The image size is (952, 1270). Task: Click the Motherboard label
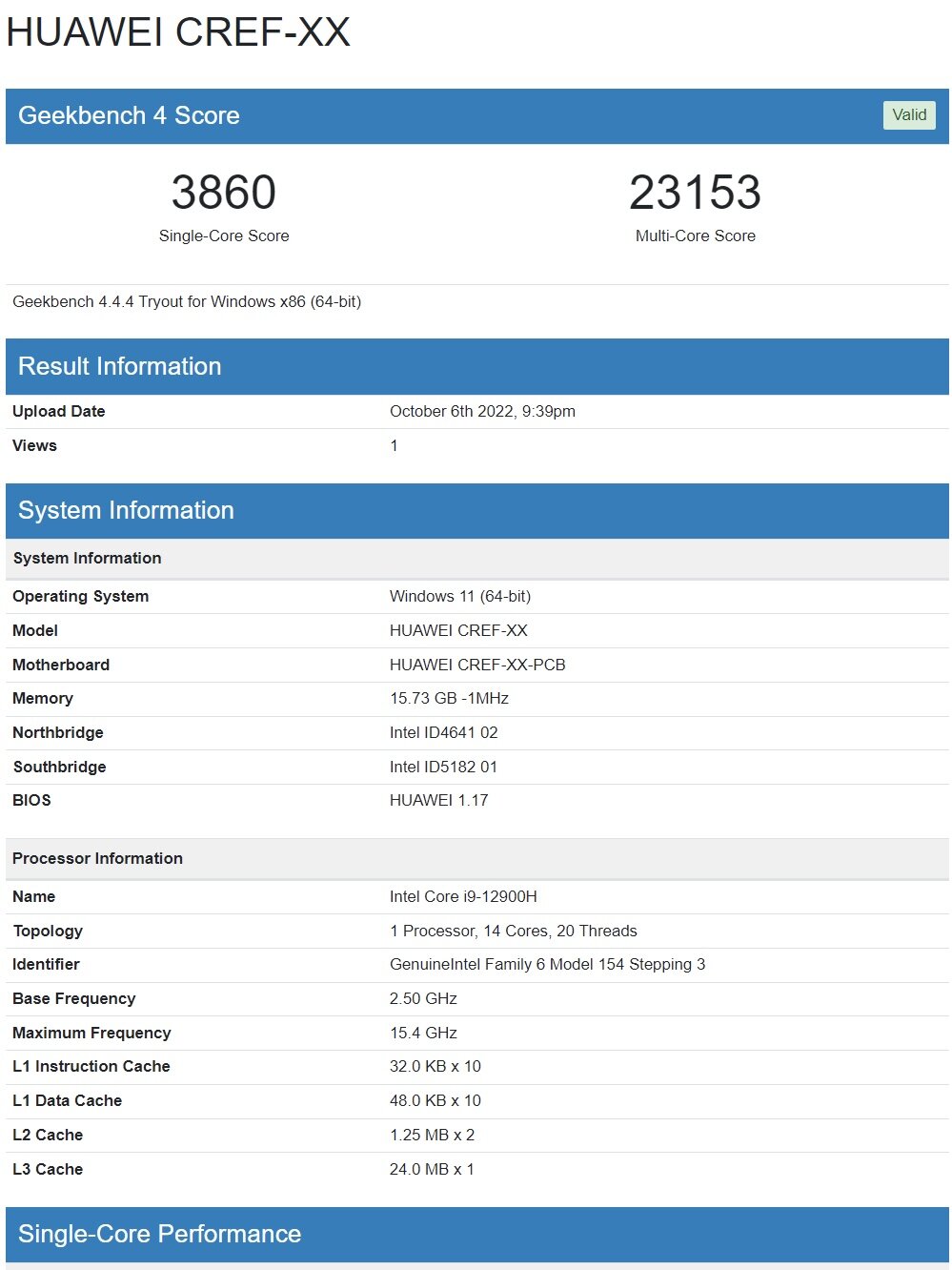click(x=61, y=665)
